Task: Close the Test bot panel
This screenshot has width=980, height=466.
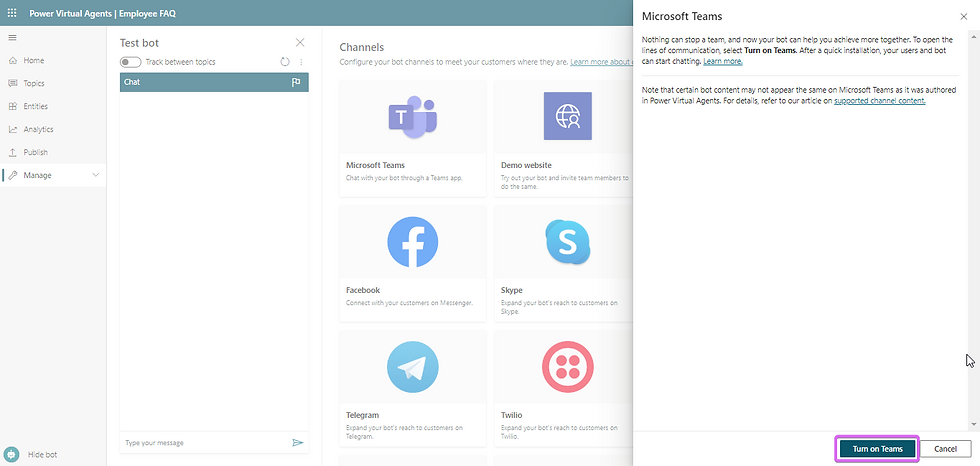Action: 300,42
